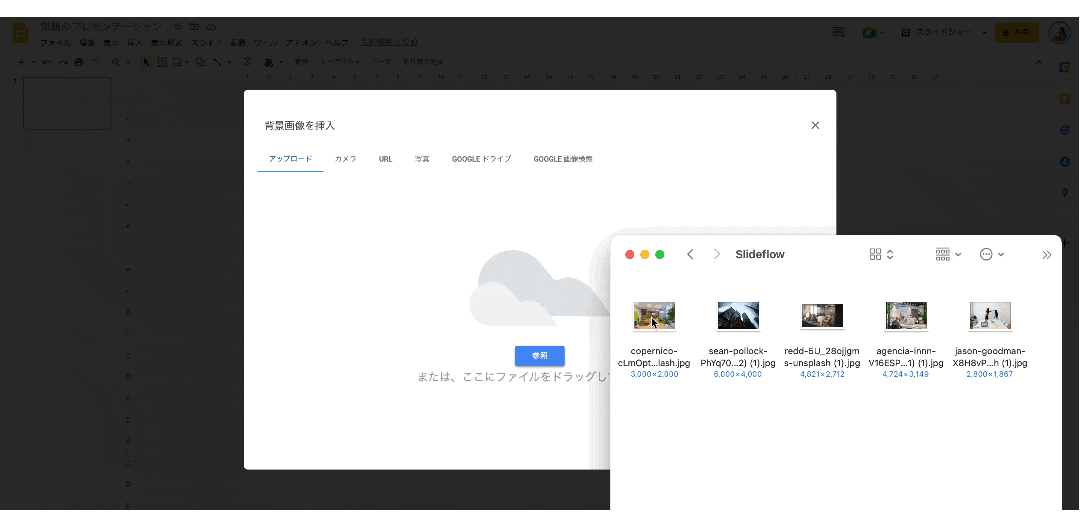This screenshot has width=1080, height=527.
Task: Show more Finder toolbar items chevron
Action: (x=1046, y=254)
